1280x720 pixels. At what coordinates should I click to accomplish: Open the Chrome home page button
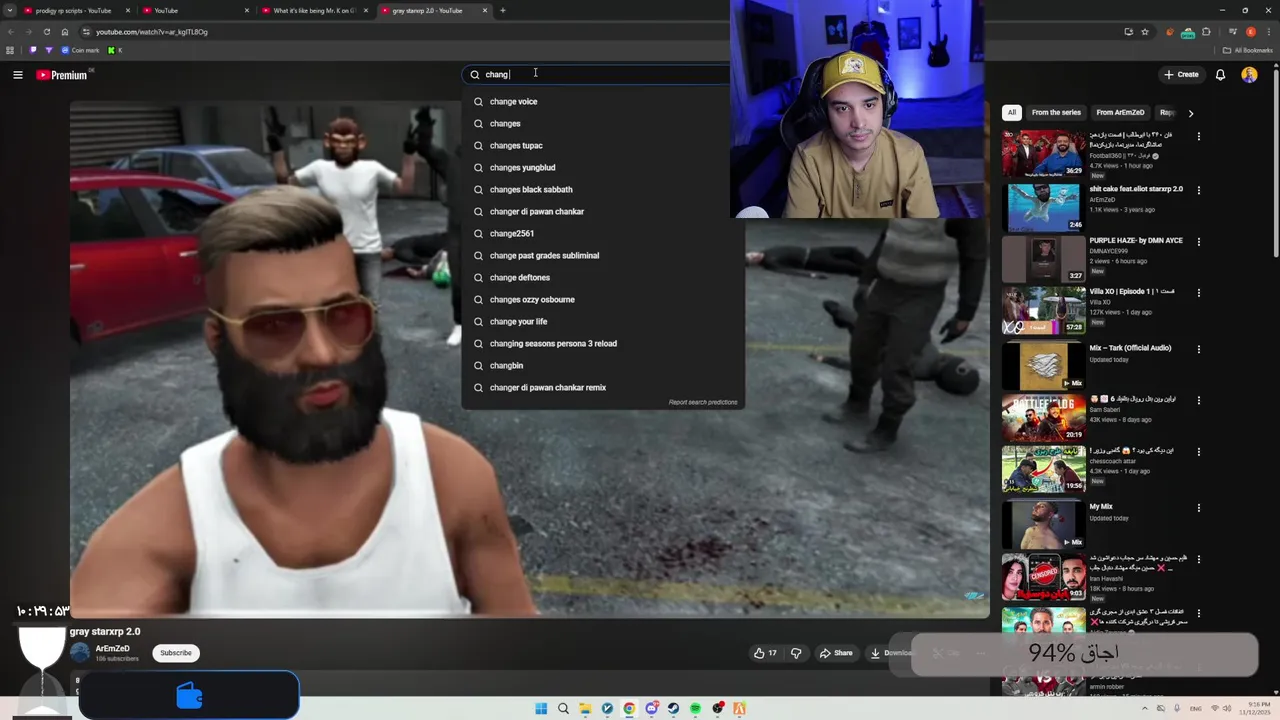click(65, 32)
